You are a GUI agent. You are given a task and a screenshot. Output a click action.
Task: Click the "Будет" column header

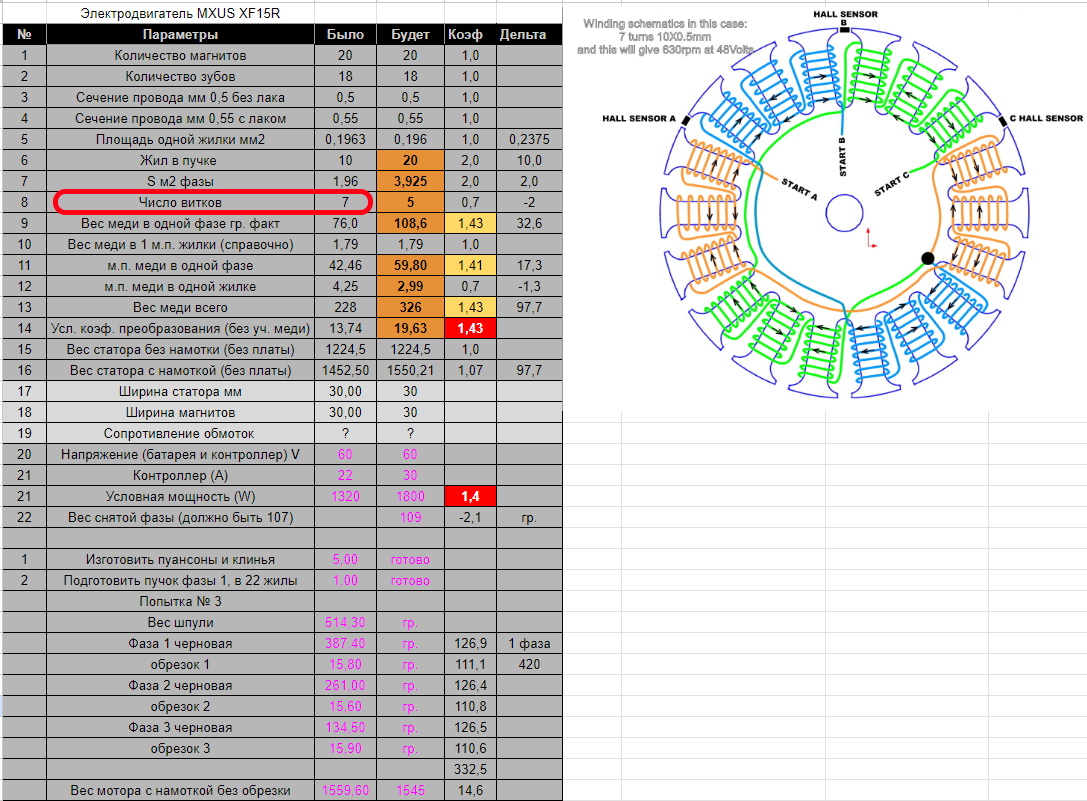coord(410,34)
